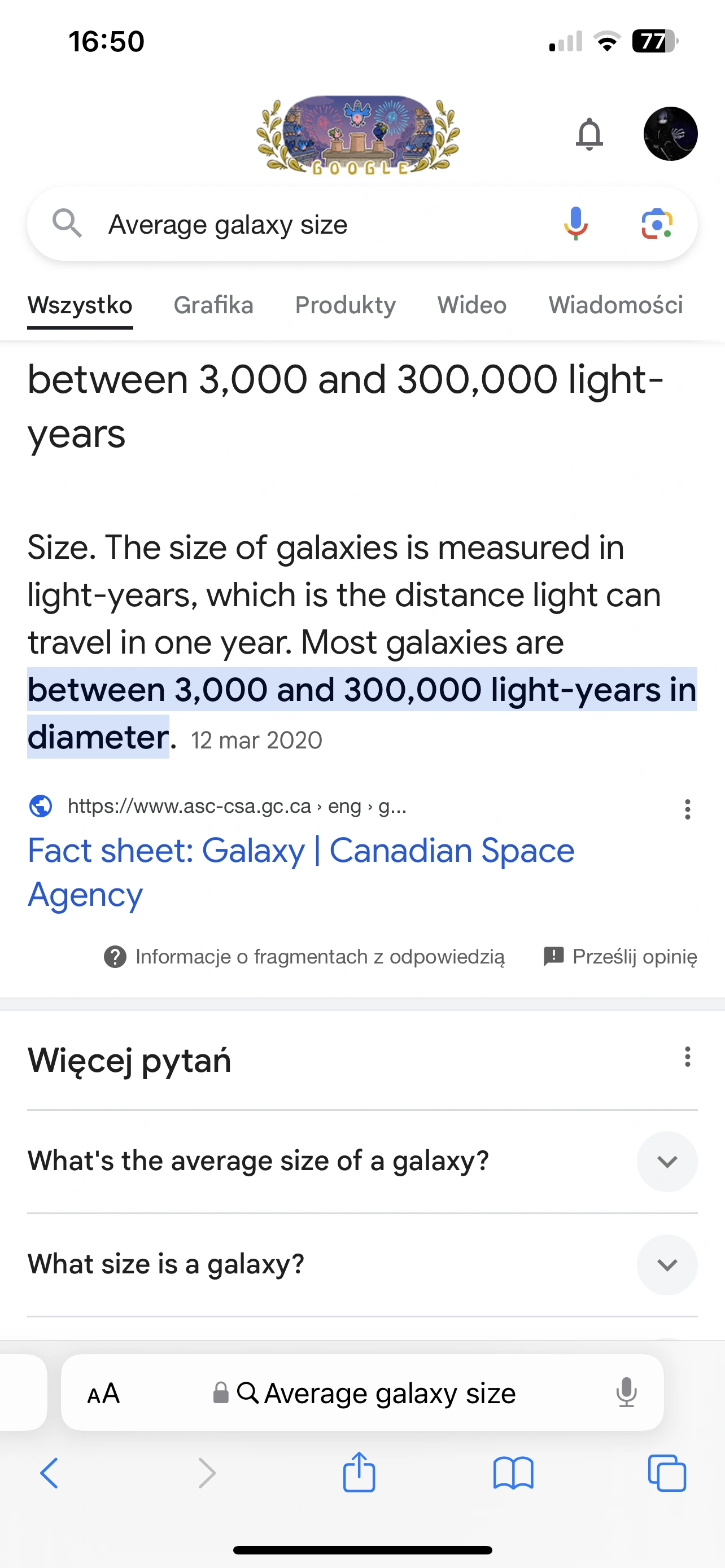Open Safari bookmarks book icon
The image size is (725, 1568).
click(513, 1474)
